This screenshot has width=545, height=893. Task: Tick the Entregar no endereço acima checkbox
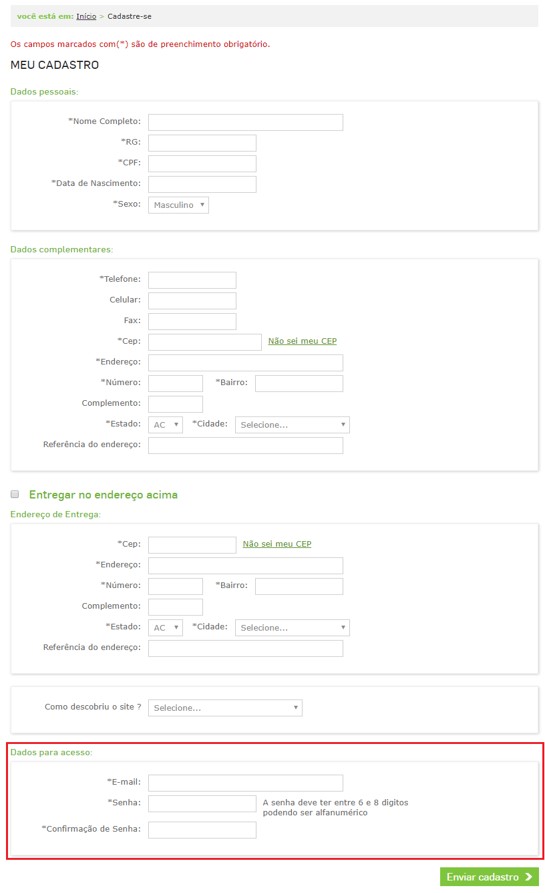pyautogui.click(x=15, y=494)
